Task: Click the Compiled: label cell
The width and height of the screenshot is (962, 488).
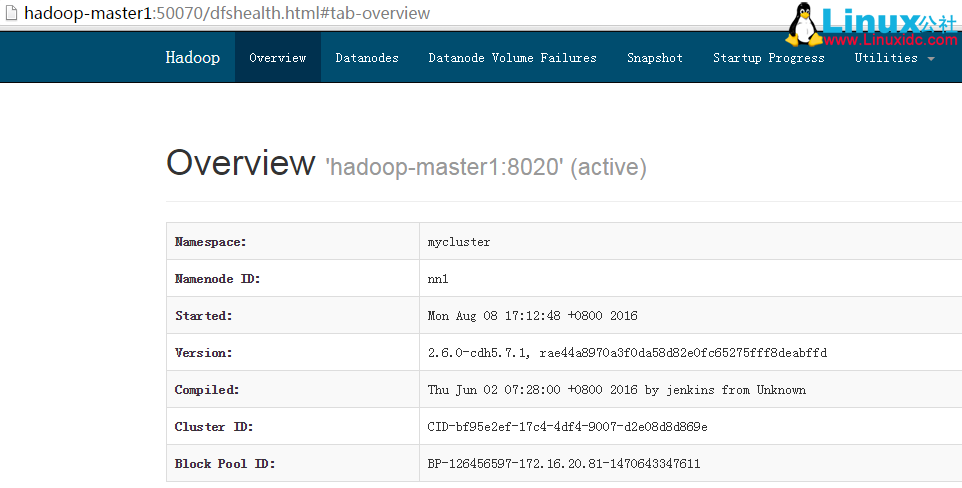Action: tap(293, 389)
